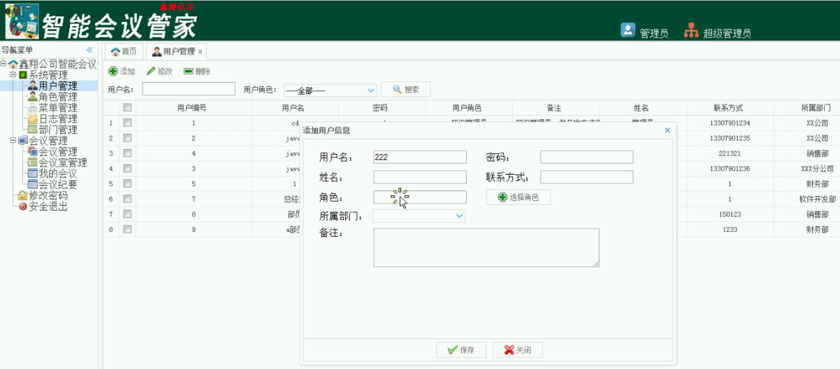840x369 pixels.
Task: Switch to the 首页 tab
Action: pyautogui.click(x=123, y=52)
